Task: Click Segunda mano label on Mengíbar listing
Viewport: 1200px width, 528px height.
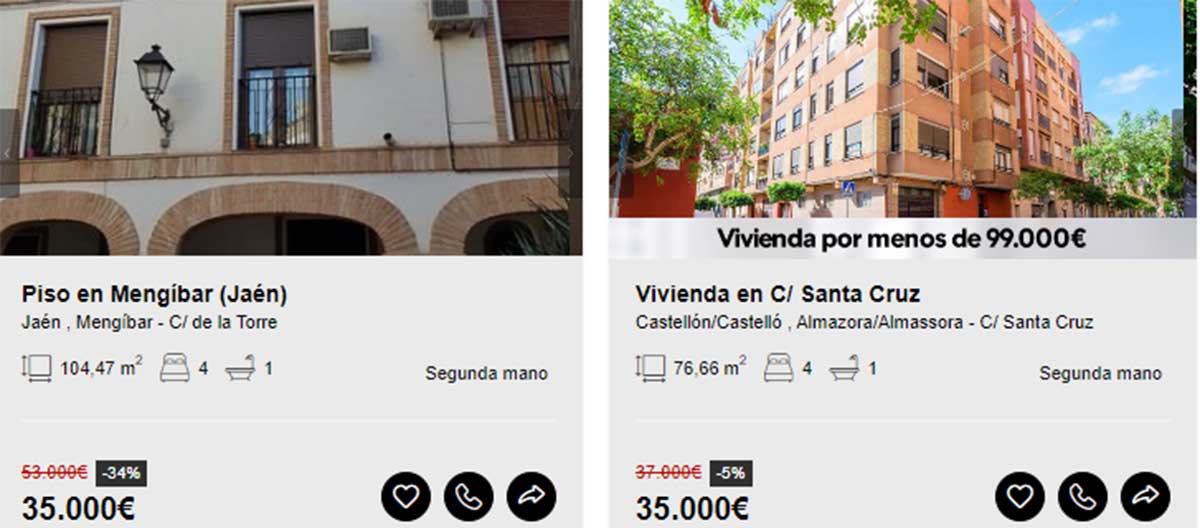Action: [x=486, y=373]
